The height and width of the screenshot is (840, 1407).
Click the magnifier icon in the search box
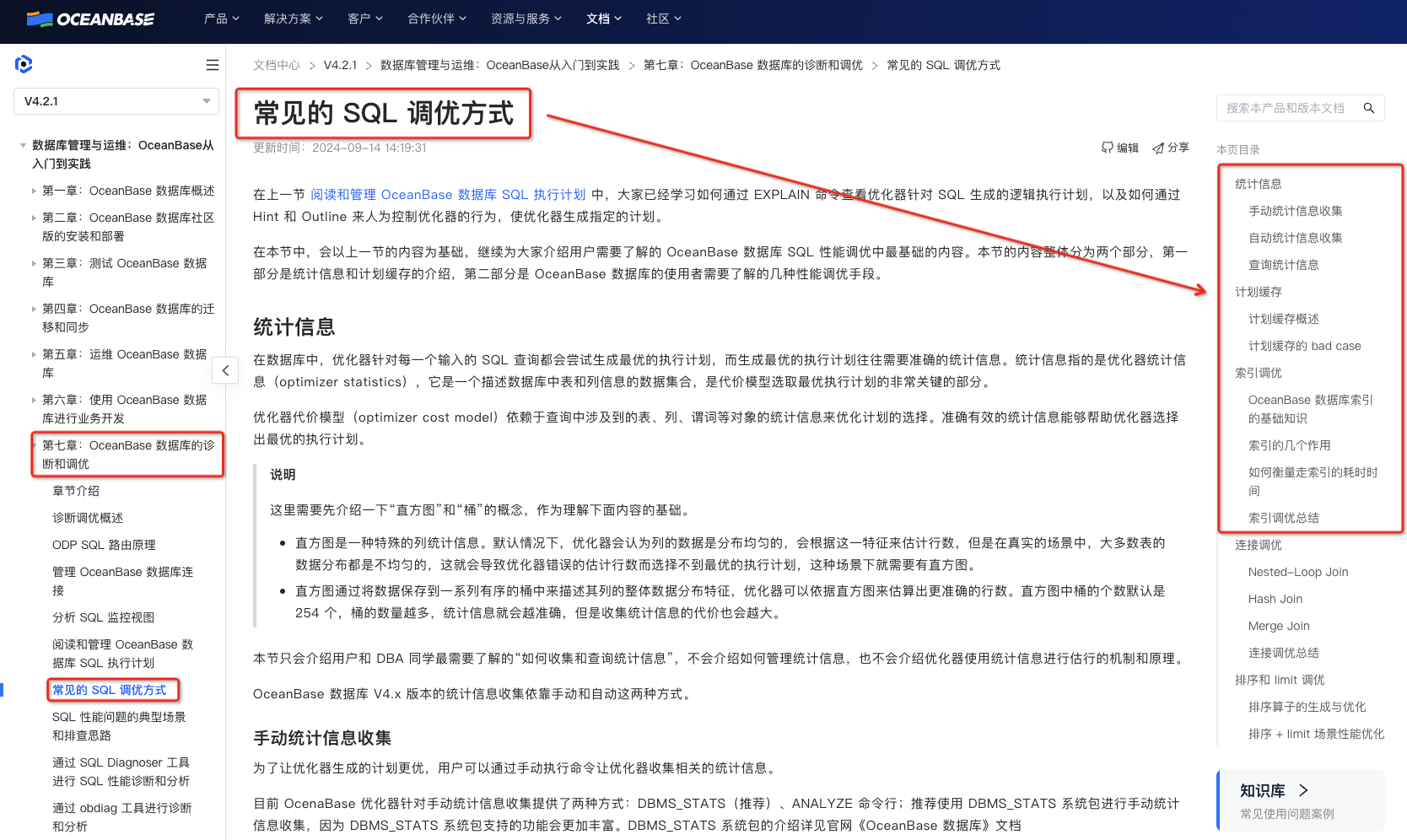pyautogui.click(x=1368, y=108)
